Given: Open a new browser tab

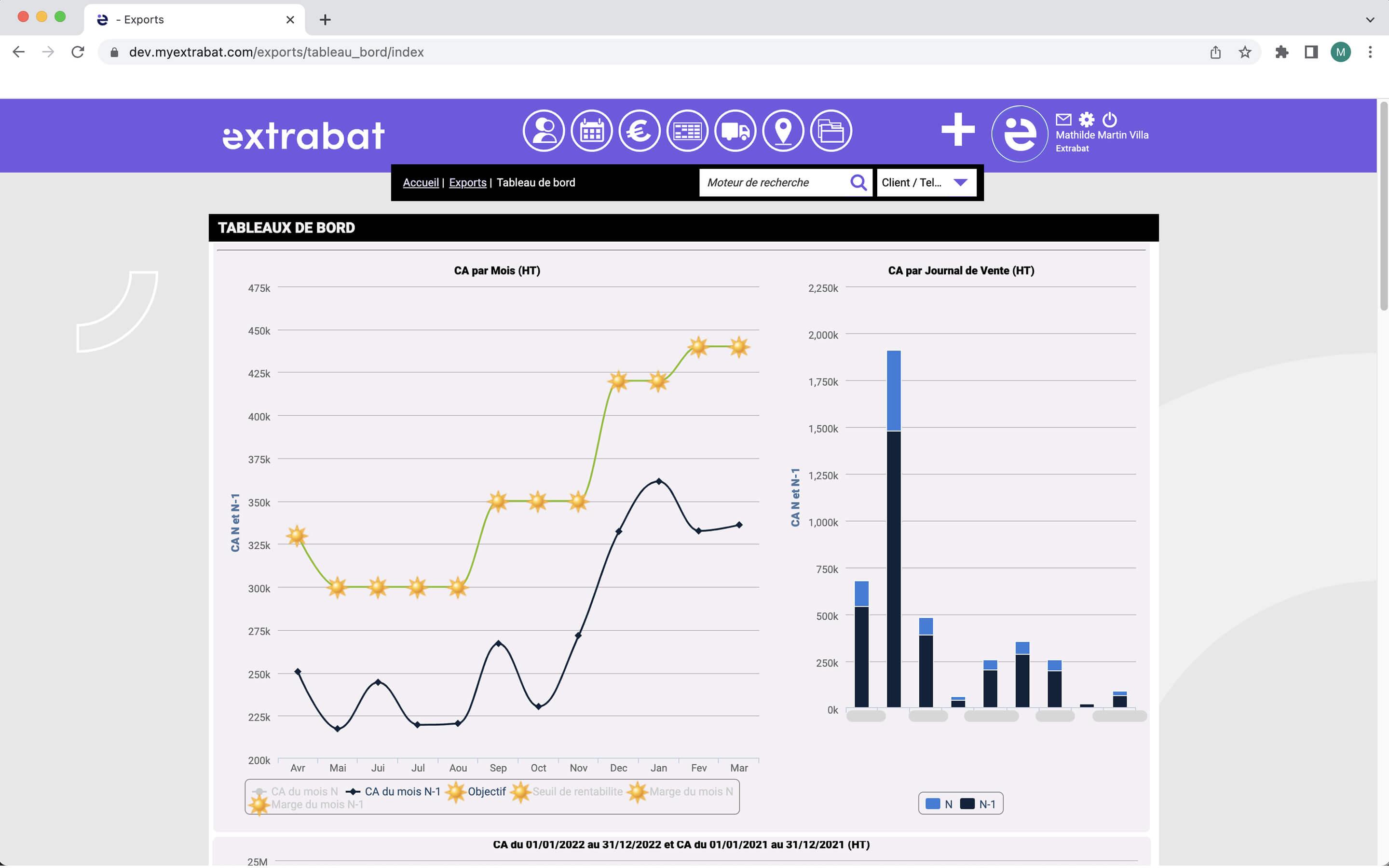Looking at the screenshot, I should 325,19.
